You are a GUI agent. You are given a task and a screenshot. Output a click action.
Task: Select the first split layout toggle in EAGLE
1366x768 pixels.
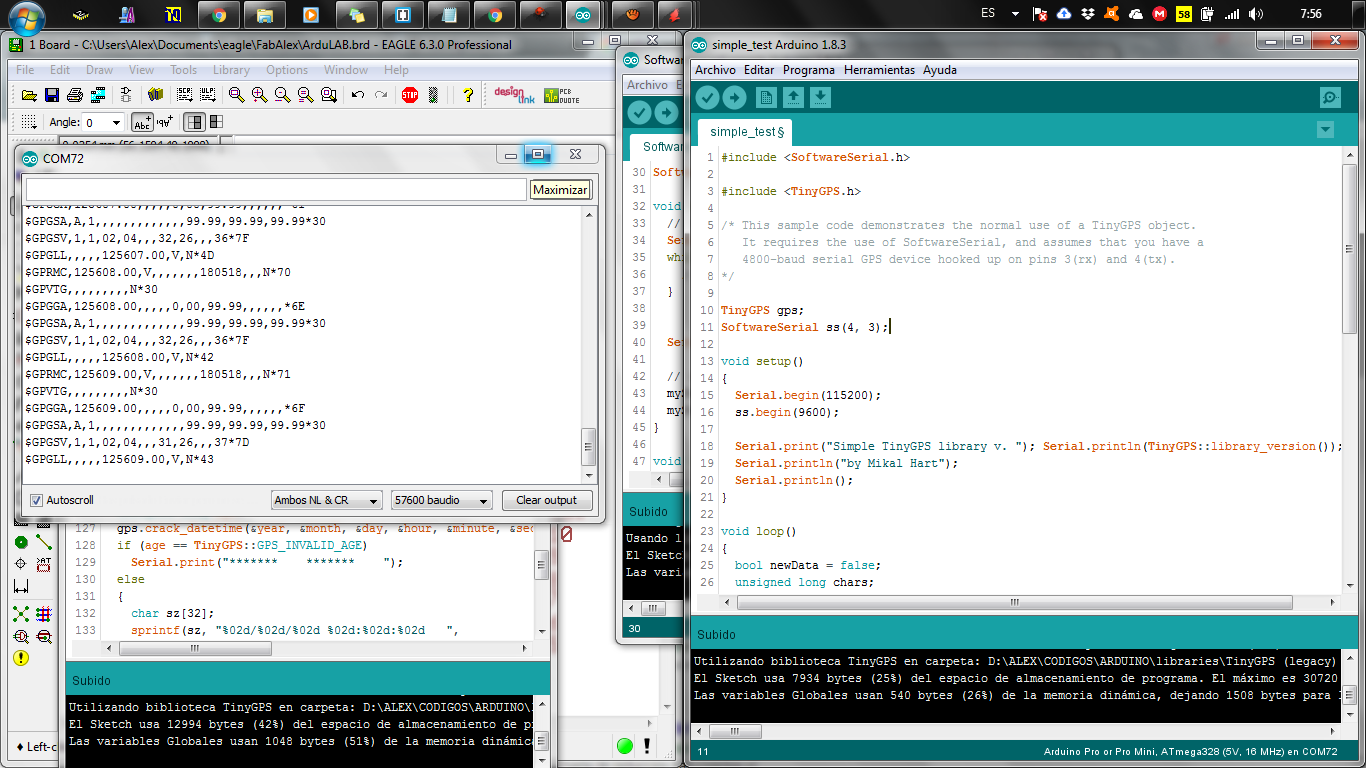click(x=195, y=122)
